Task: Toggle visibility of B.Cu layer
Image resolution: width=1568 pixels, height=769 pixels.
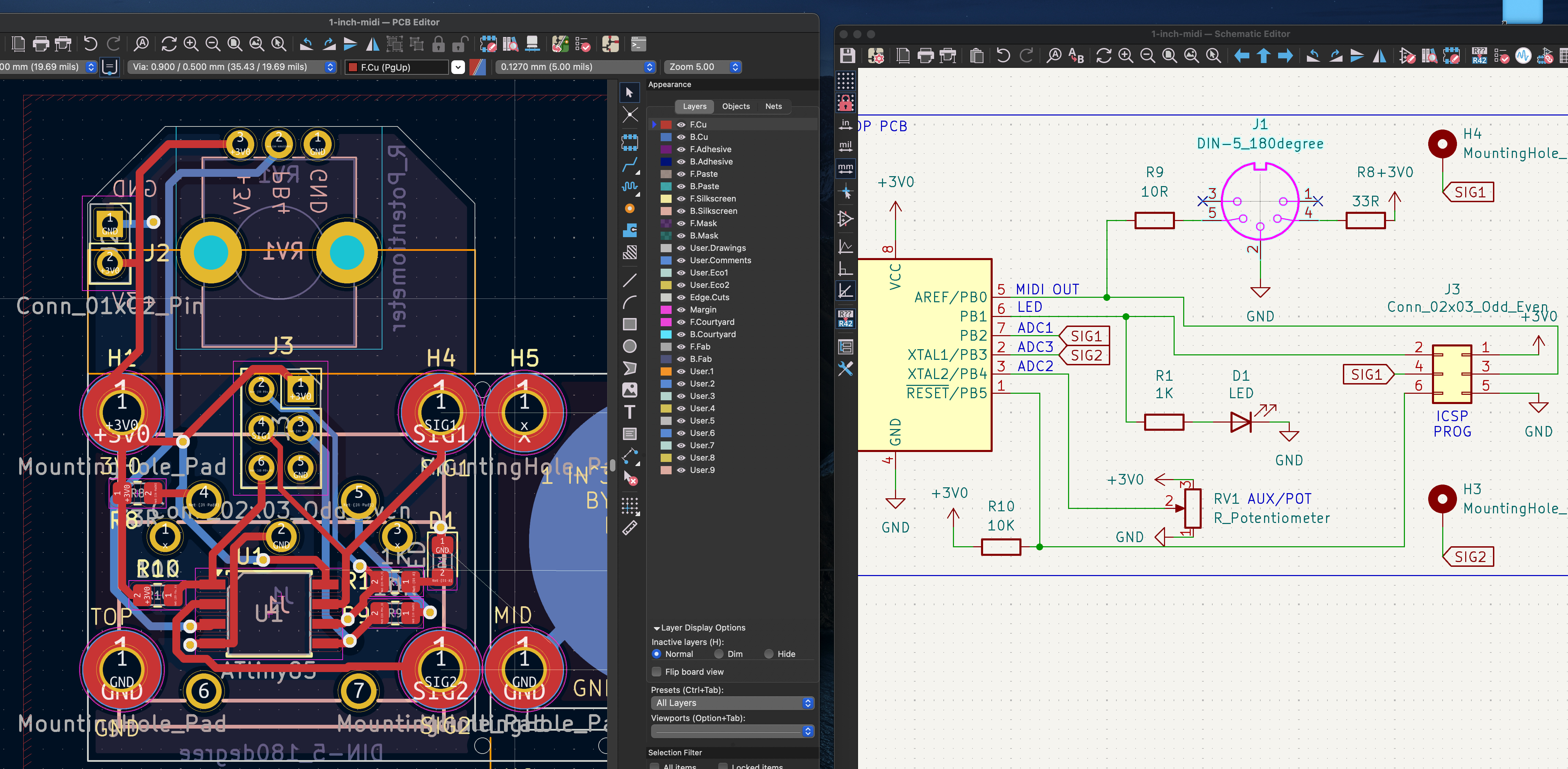Action: [681, 137]
